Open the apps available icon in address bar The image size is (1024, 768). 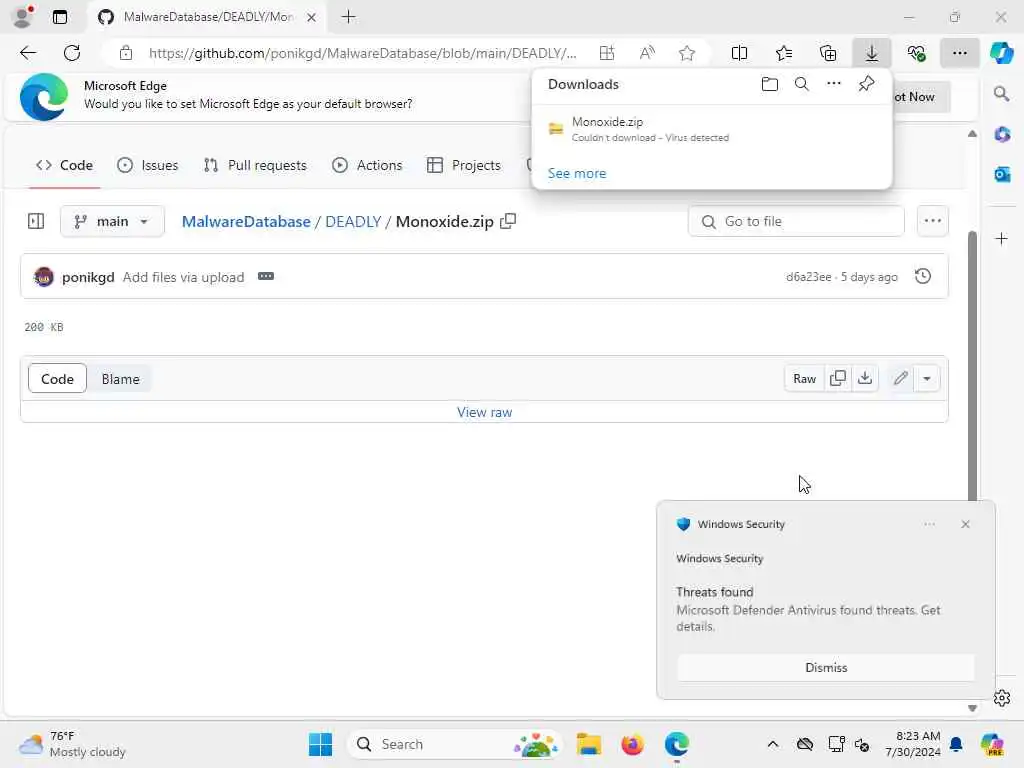click(x=607, y=53)
